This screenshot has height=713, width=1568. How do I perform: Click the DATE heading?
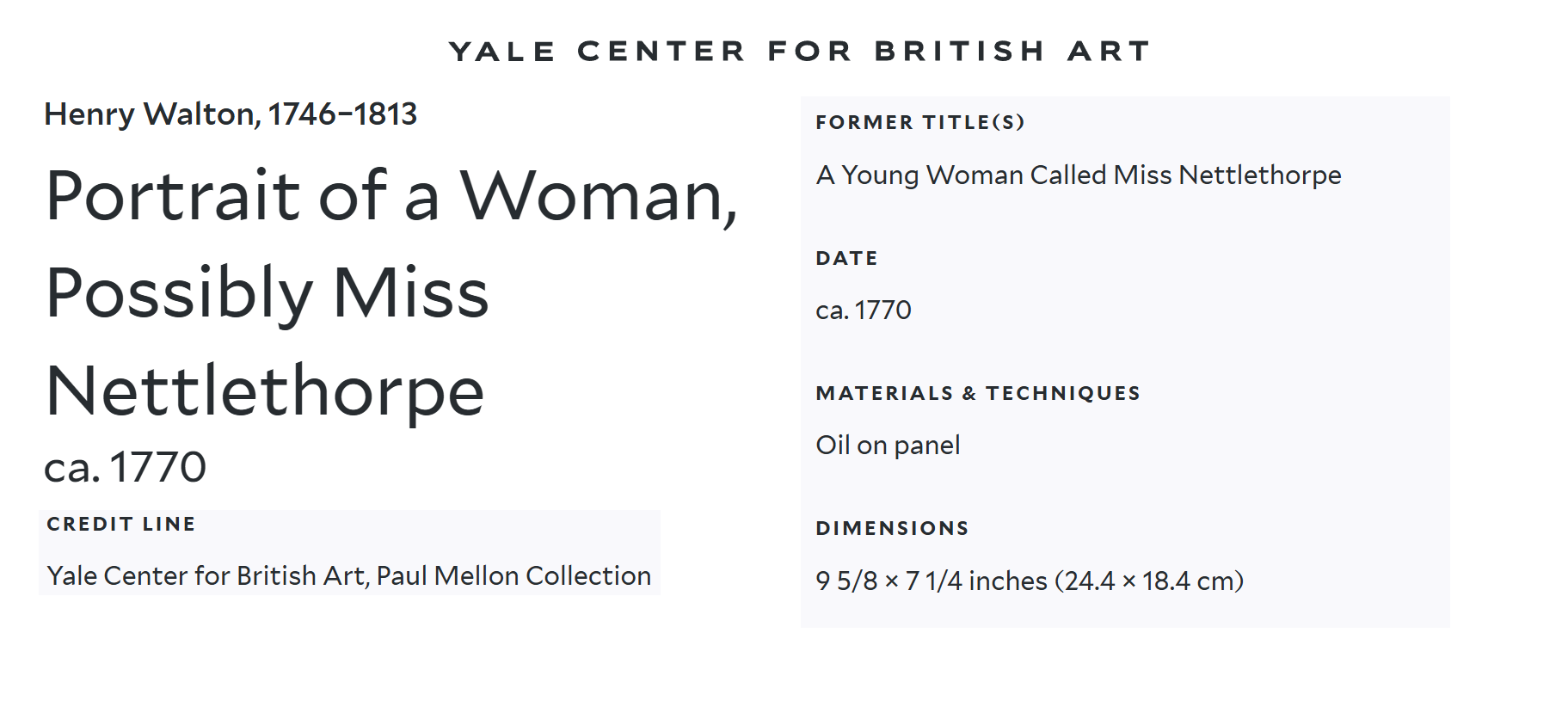click(x=846, y=258)
